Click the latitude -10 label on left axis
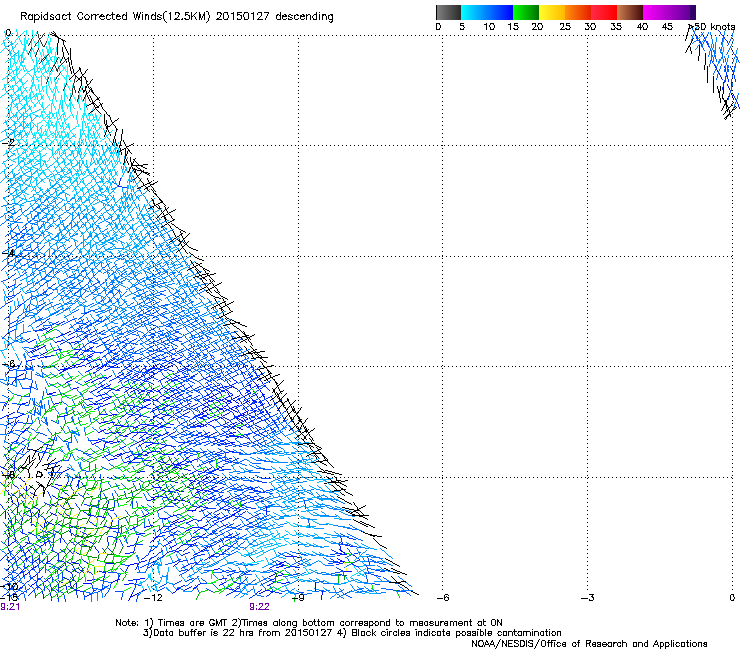The width and height of the screenshot is (740, 650). (x=9, y=586)
